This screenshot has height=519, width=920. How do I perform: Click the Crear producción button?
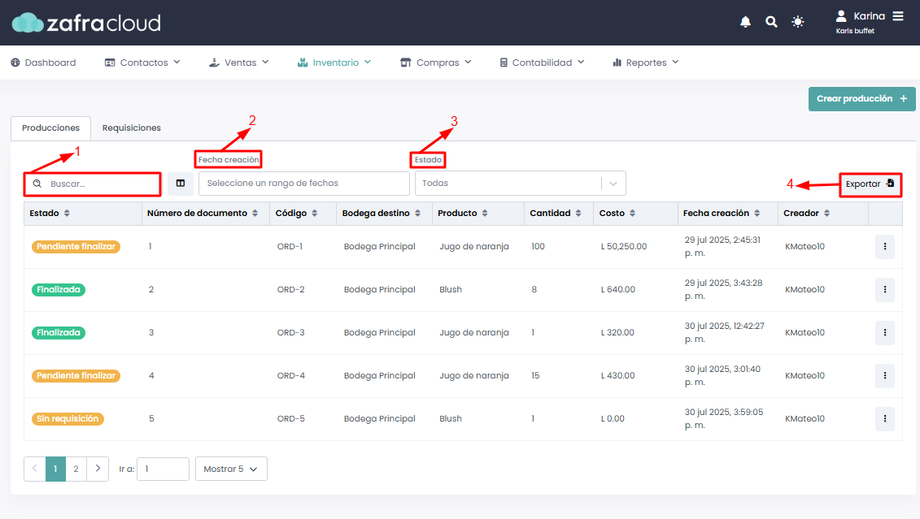click(861, 99)
